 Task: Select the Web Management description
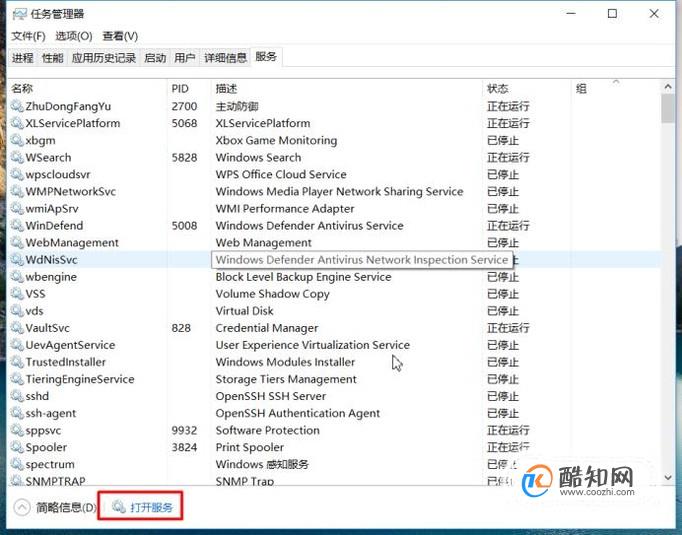tap(264, 243)
